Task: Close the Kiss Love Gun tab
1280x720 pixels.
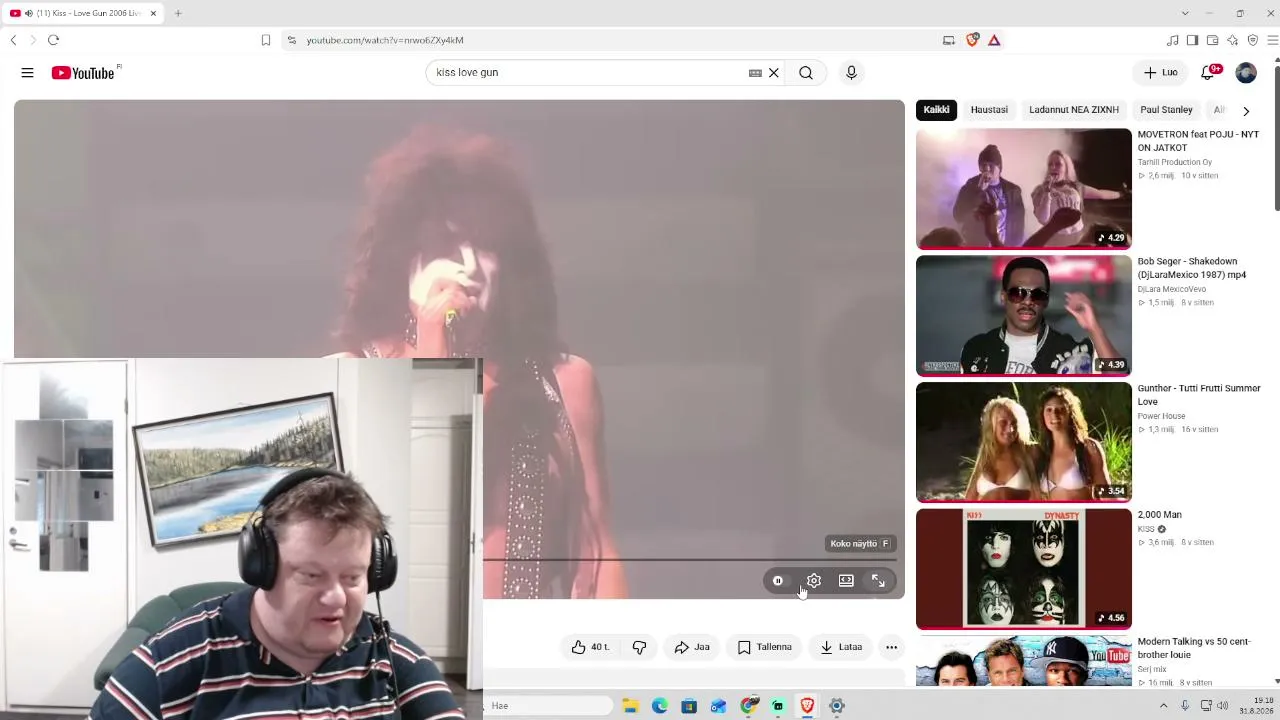Action: click(153, 13)
